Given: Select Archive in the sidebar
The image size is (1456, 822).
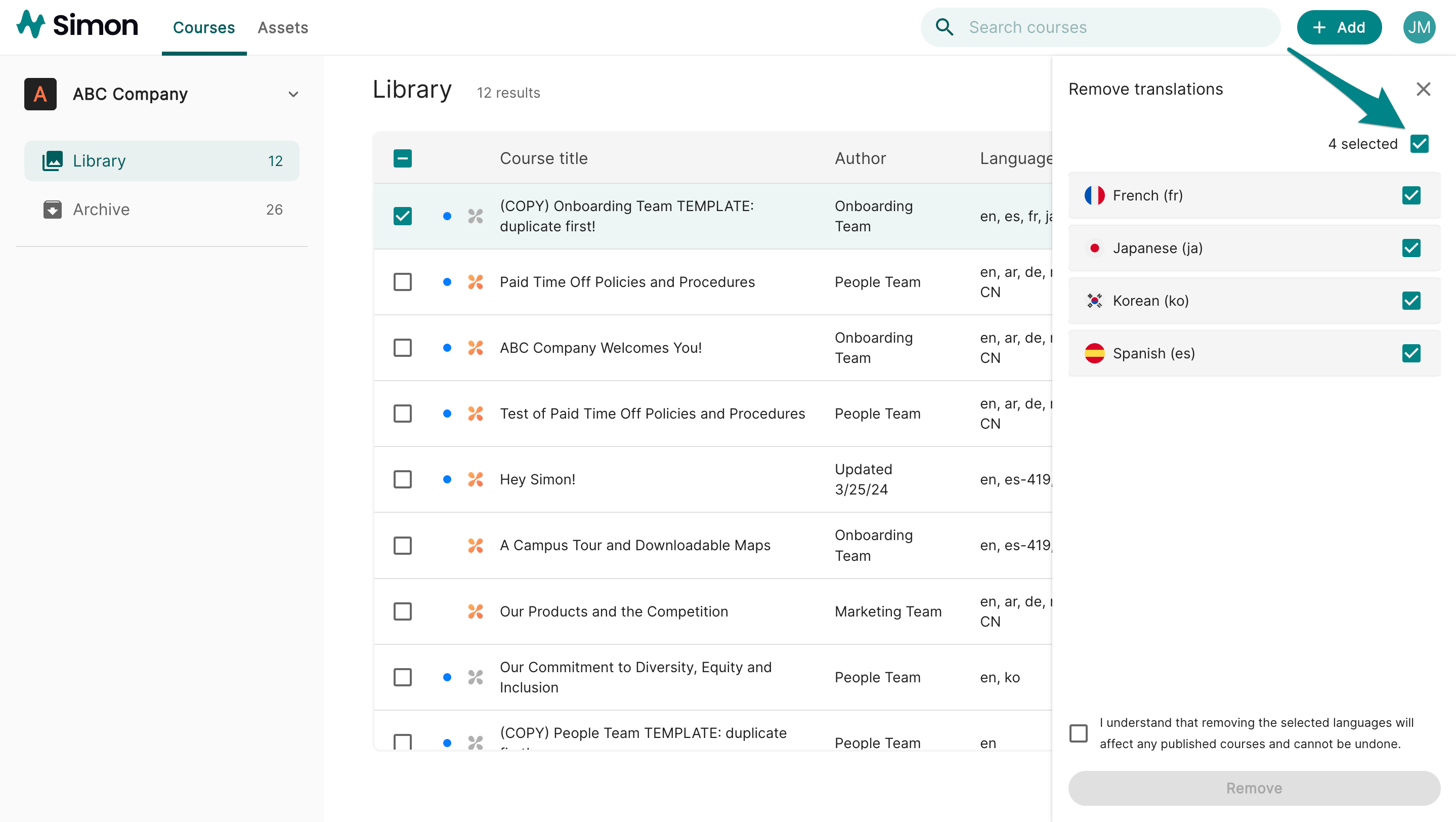Looking at the screenshot, I should click(x=162, y=209).
